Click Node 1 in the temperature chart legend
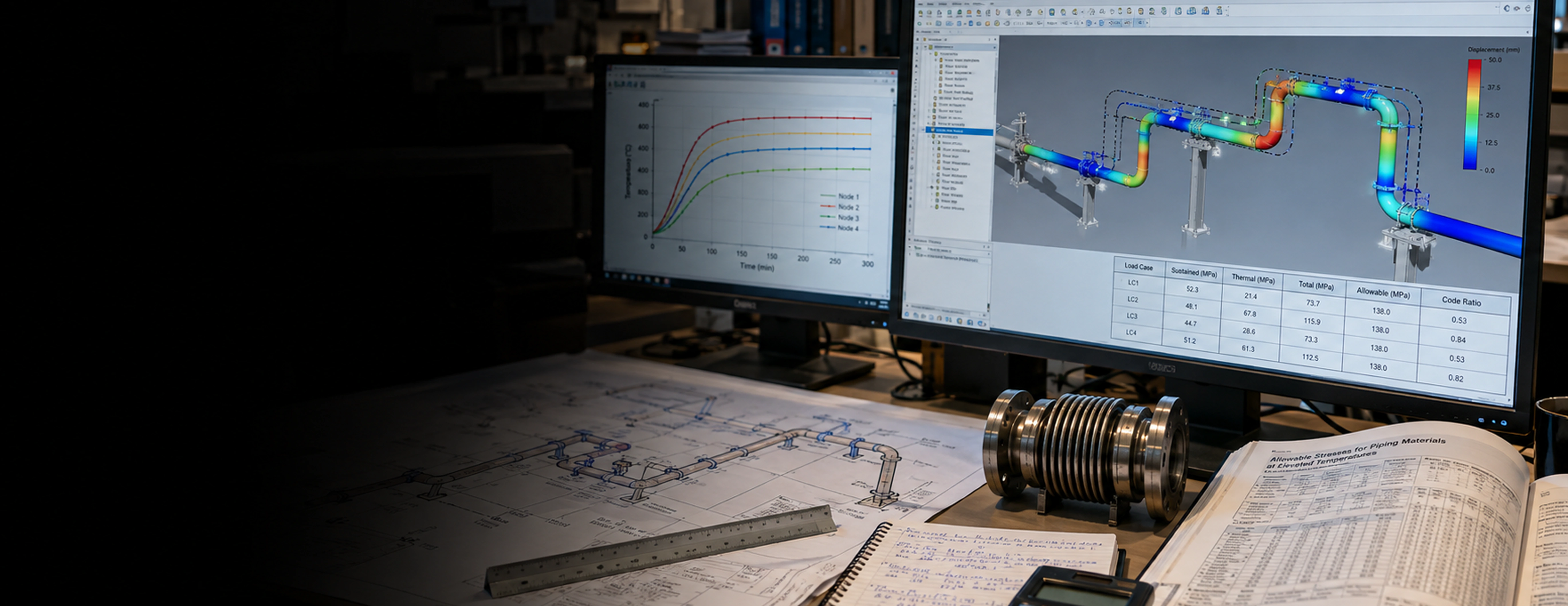The width and height of the screenshot is (1568, 606). click(848, 196)
